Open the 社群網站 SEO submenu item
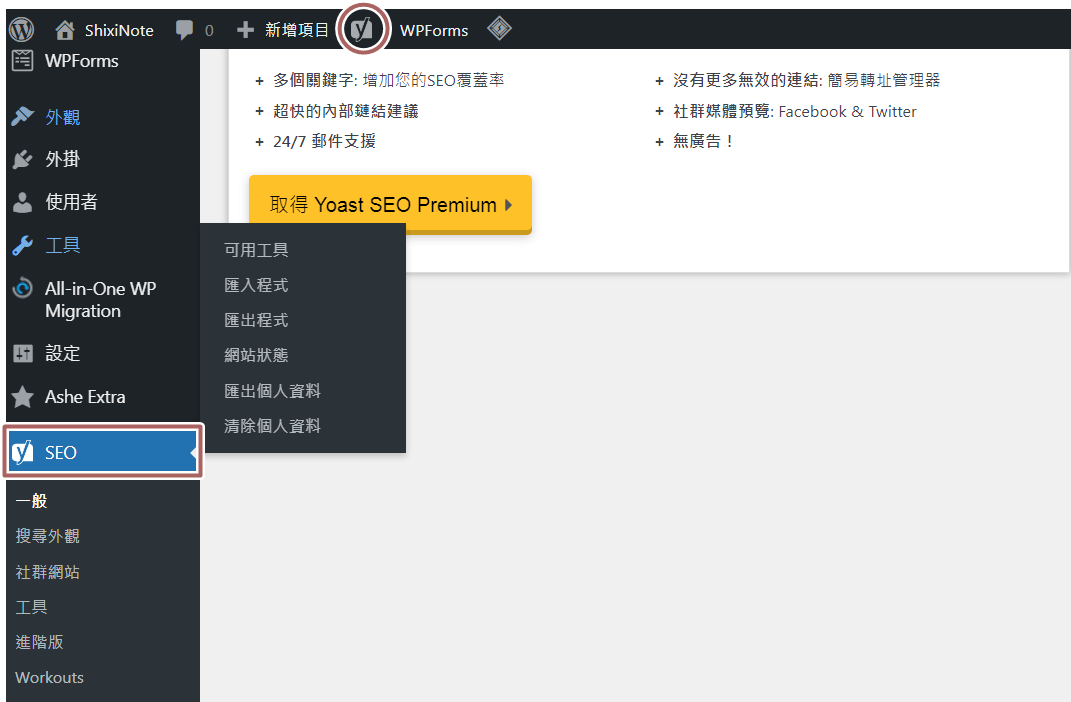Viewport: 1071px width, 702px height. point(48,572)
